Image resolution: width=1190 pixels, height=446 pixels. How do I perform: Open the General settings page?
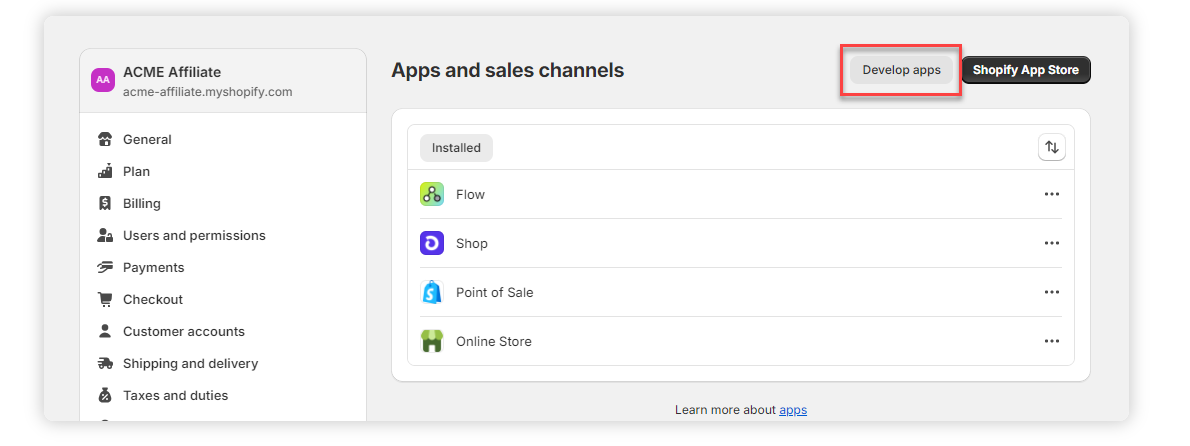147,140
